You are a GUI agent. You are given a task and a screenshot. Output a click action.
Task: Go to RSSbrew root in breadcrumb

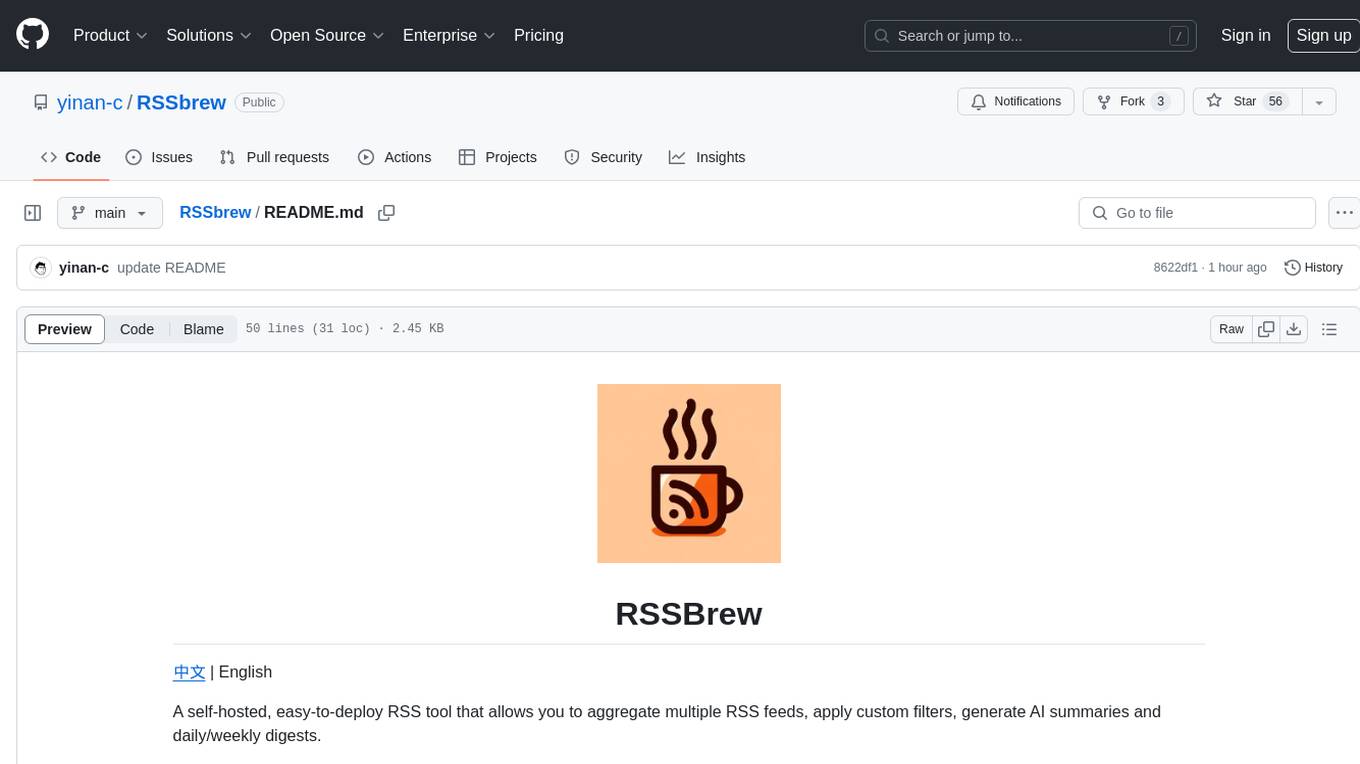215,212
